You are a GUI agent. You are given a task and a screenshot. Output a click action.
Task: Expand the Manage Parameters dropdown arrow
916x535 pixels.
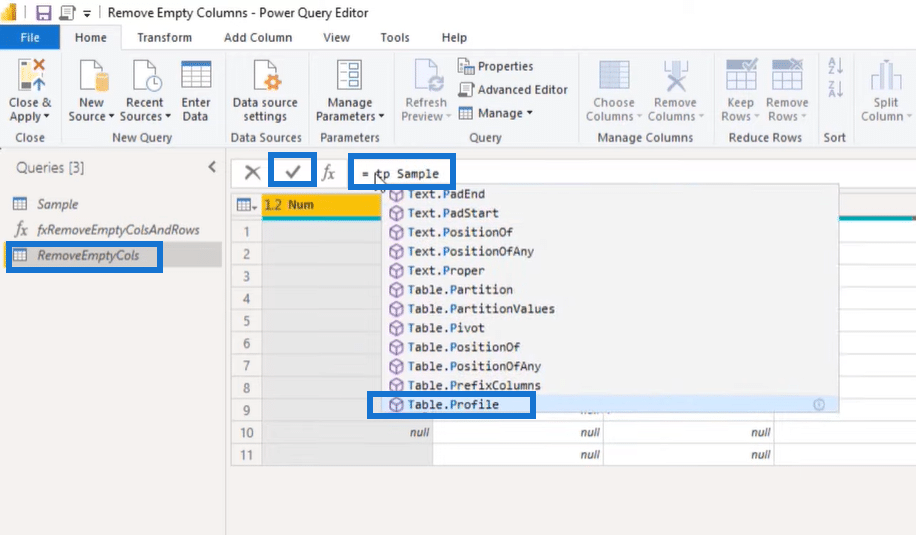[381, 116]
